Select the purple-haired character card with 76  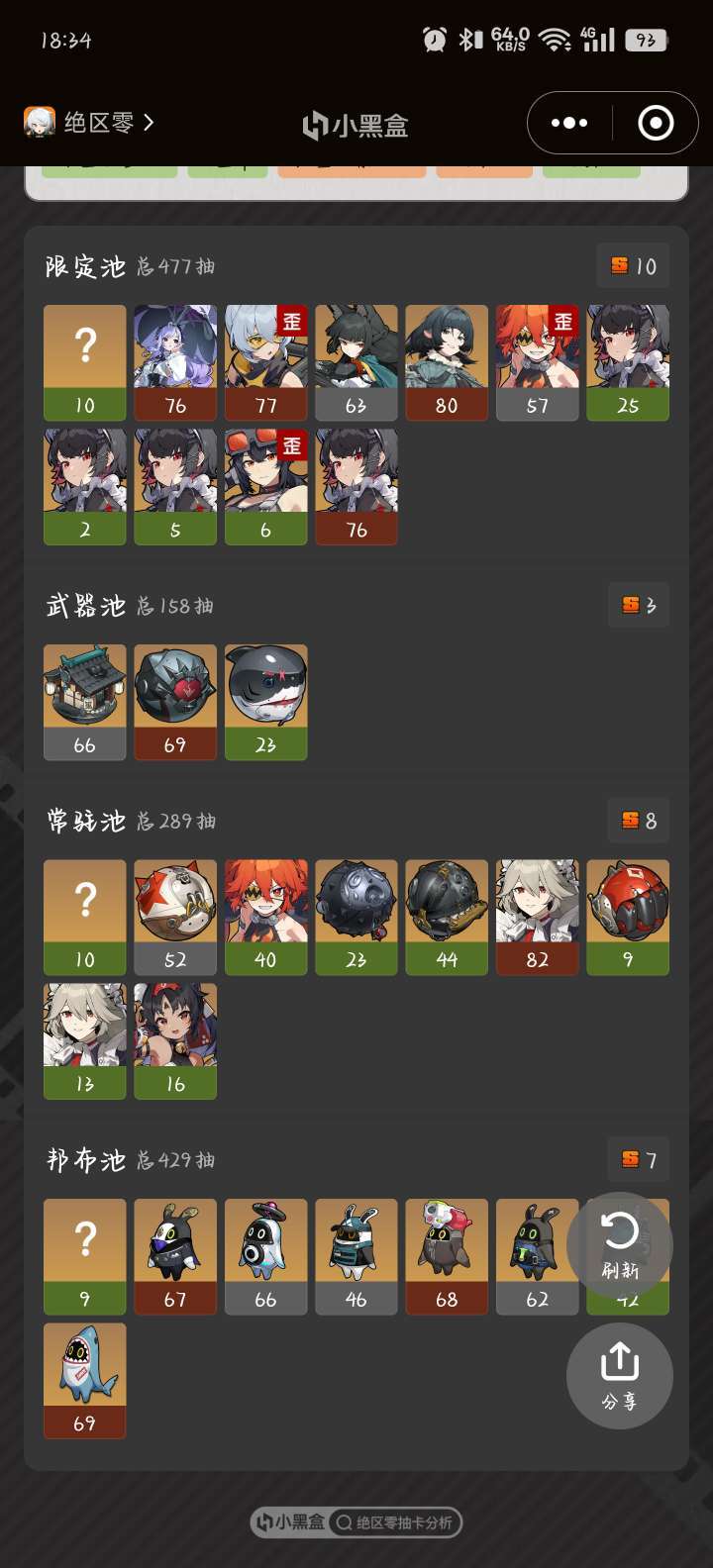(x=175, y=362)
